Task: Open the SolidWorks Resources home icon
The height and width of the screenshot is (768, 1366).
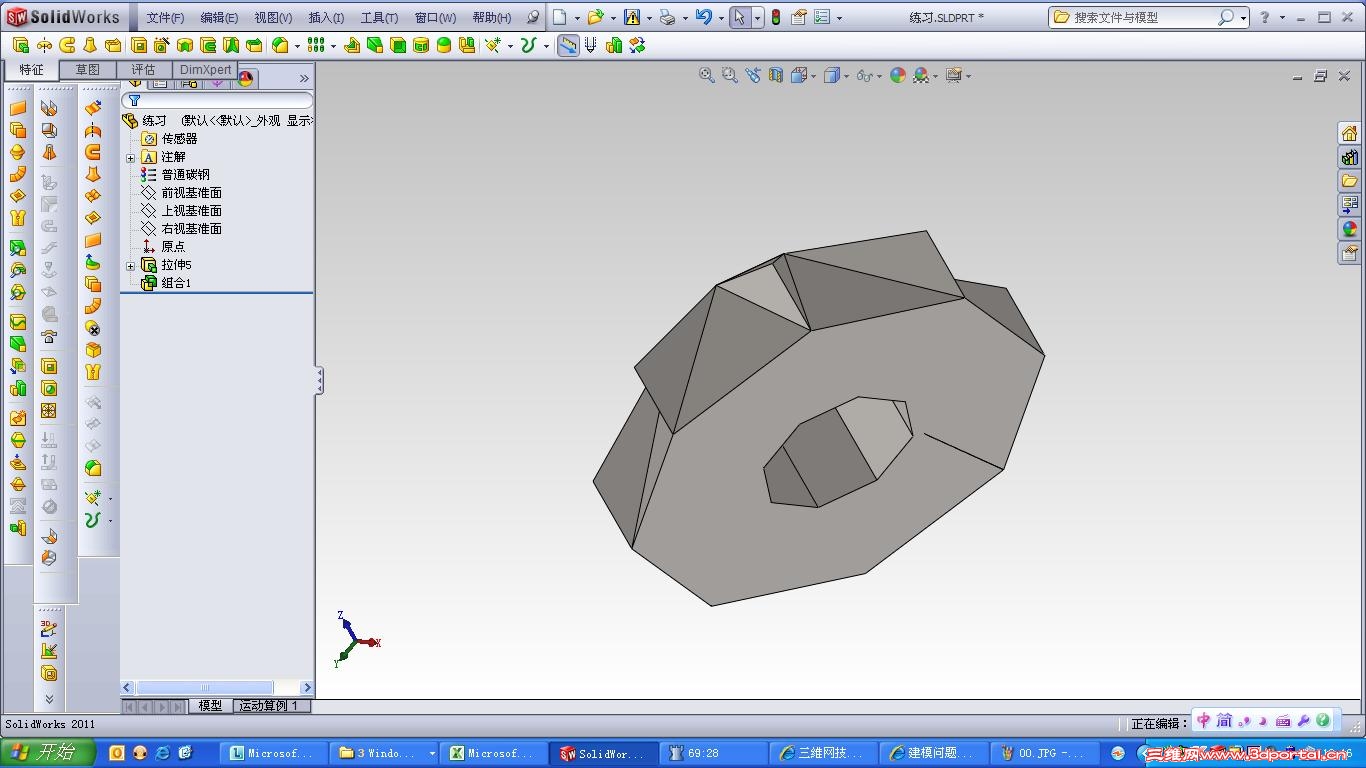Action: pyautogui.click(x=1350, y=133)
